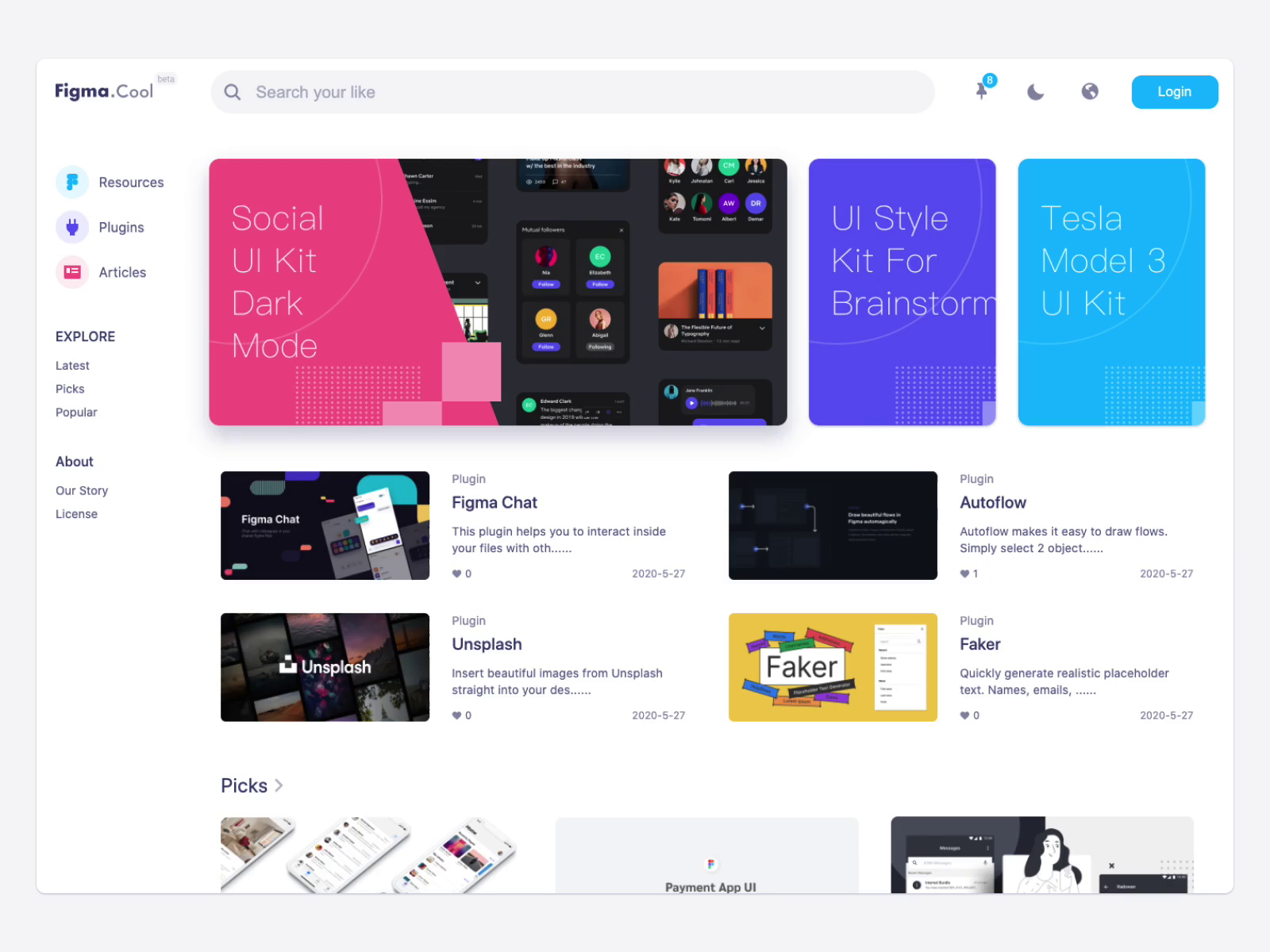Open the Our Story page

(x=82, y=490)
